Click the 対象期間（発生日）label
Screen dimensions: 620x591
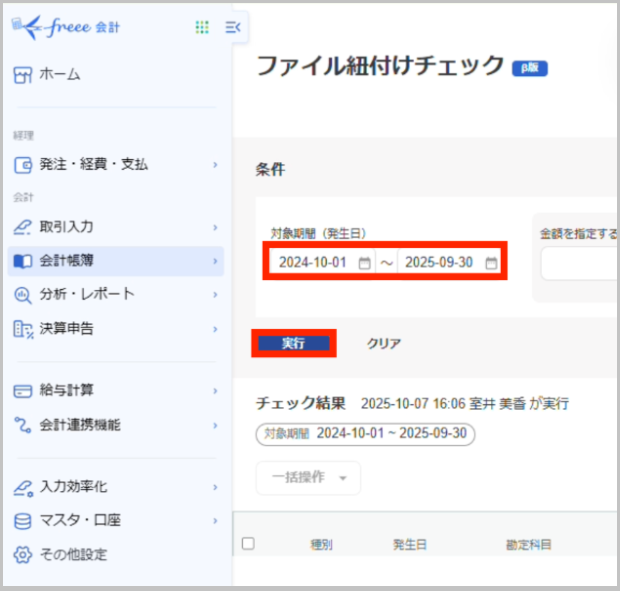pos(318,234)
